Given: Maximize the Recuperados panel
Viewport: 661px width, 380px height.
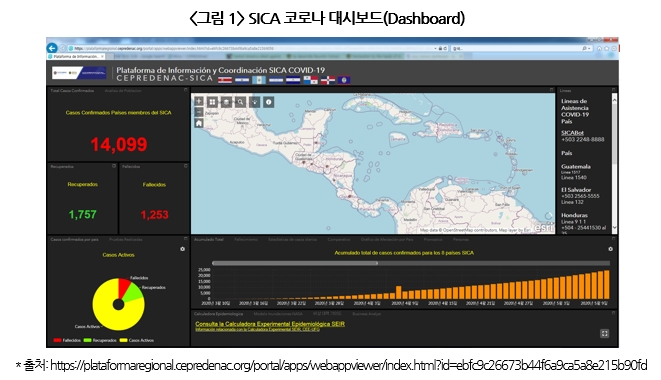Looking at the screenshot, I should (114, 166).
